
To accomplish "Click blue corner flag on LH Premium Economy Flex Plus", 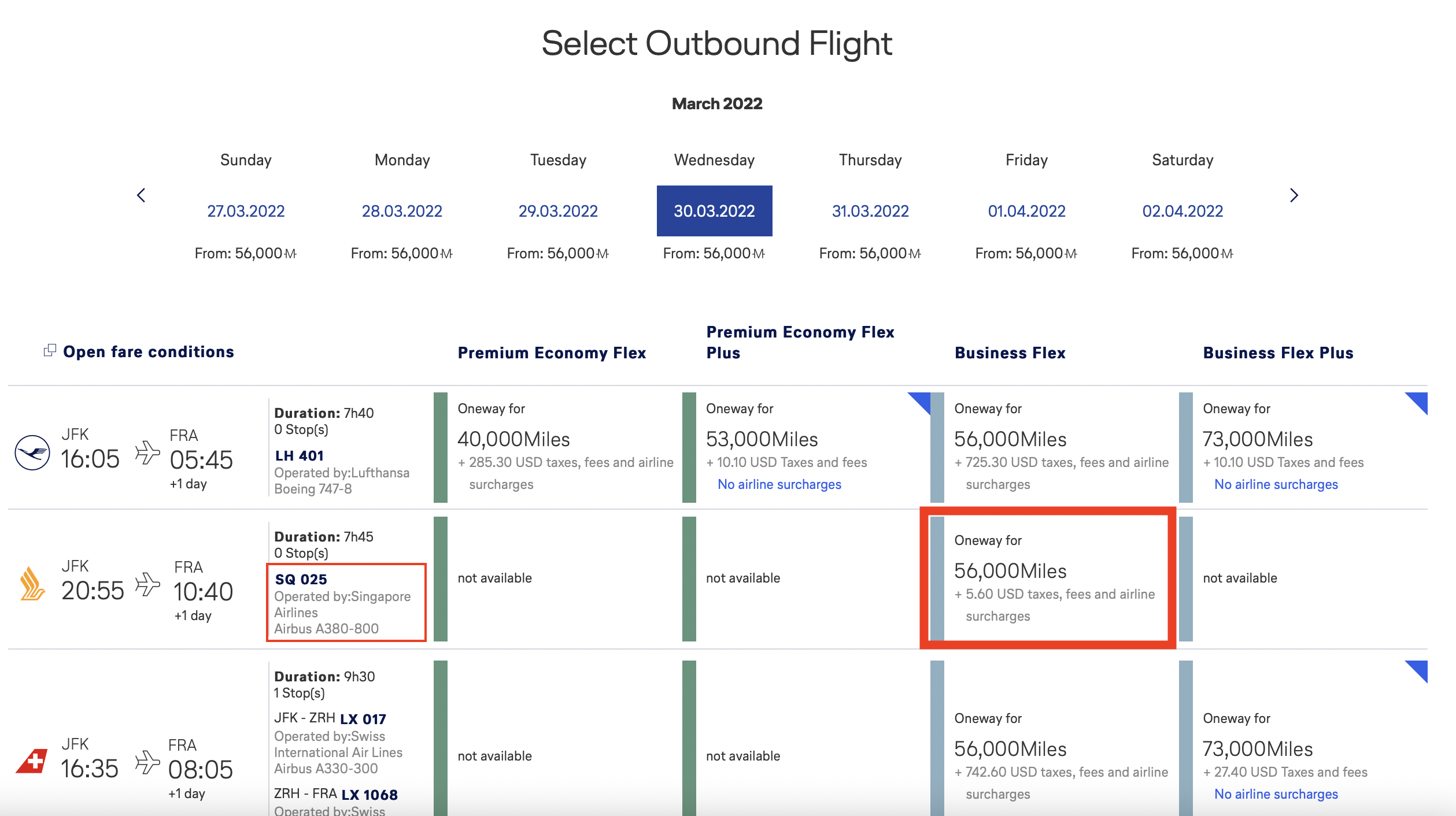I will coord(922,400).
